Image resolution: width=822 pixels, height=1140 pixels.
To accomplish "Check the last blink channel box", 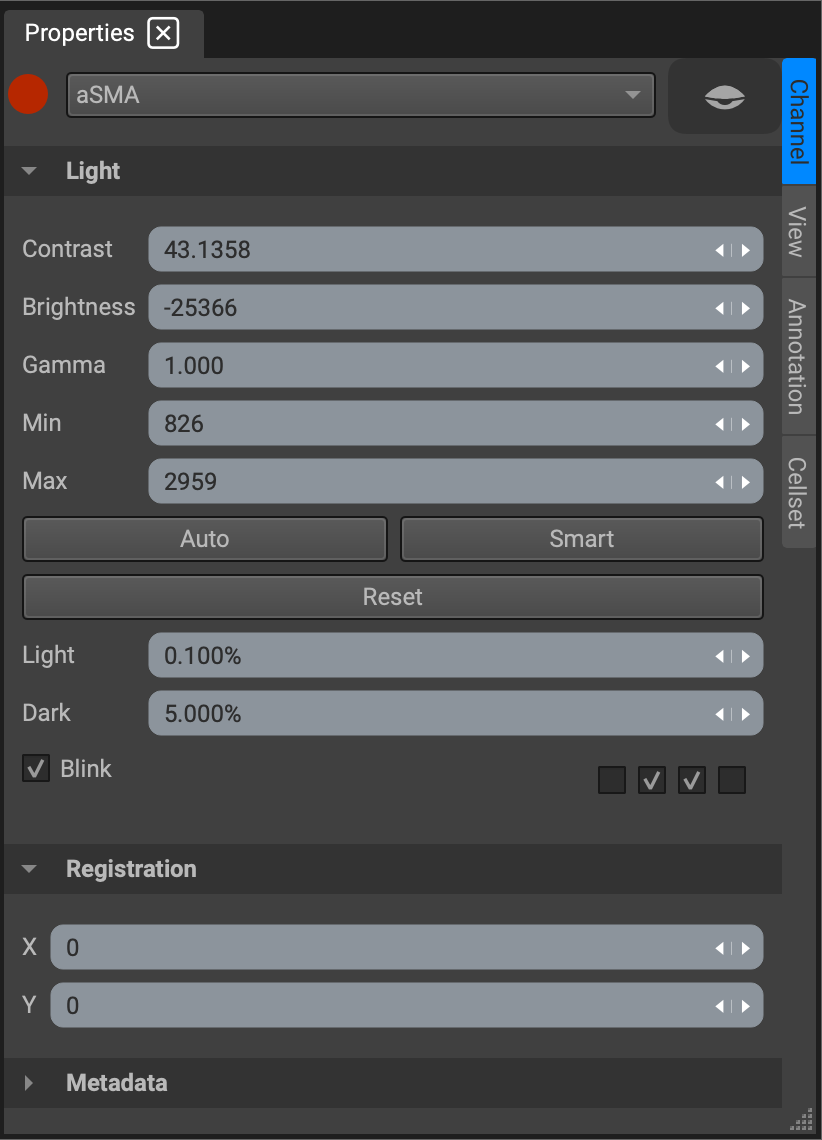I will pyautogui.click(x=732, y=780).
